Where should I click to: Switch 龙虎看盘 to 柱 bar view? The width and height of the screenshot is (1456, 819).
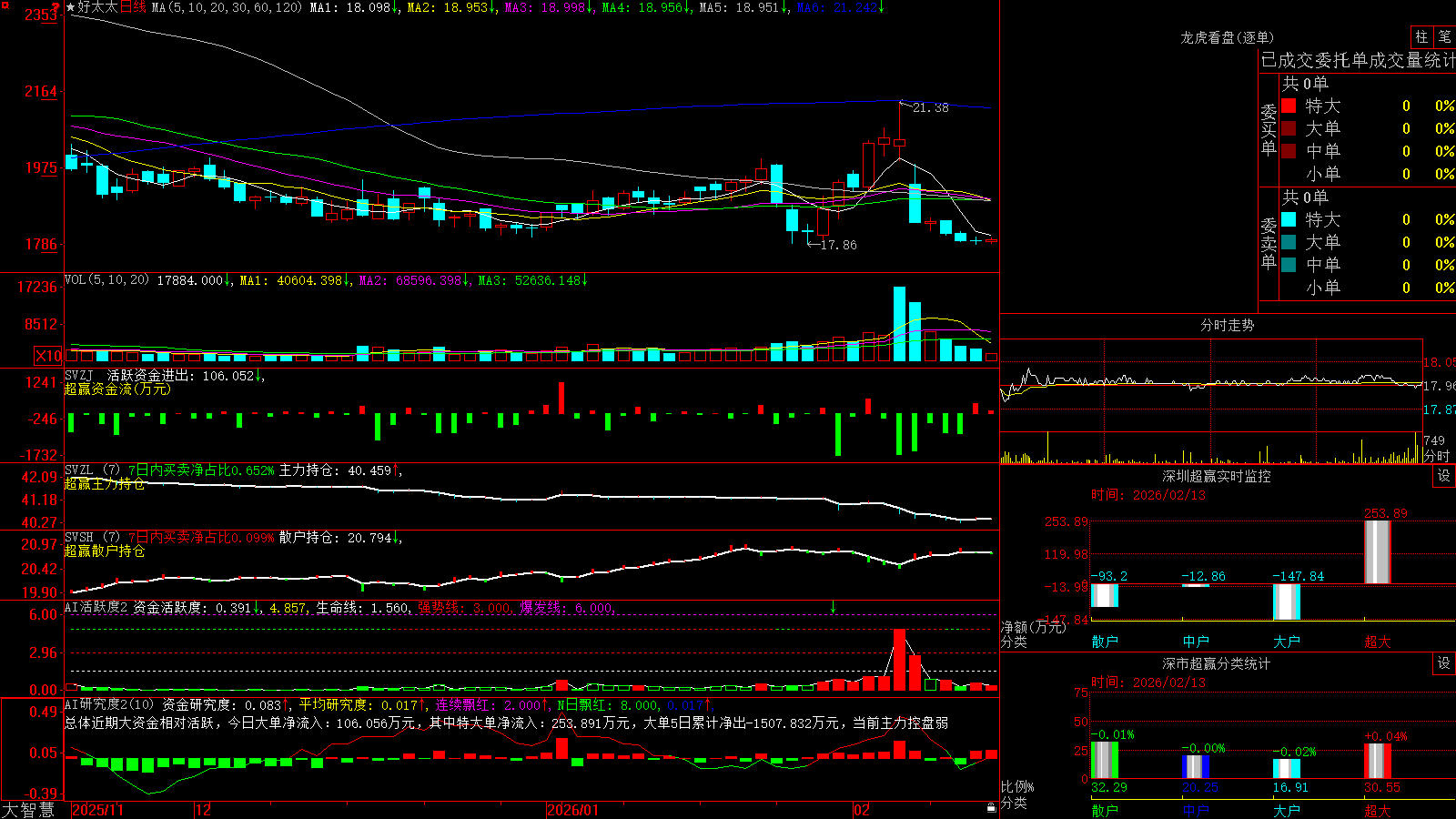point(1421,36)
